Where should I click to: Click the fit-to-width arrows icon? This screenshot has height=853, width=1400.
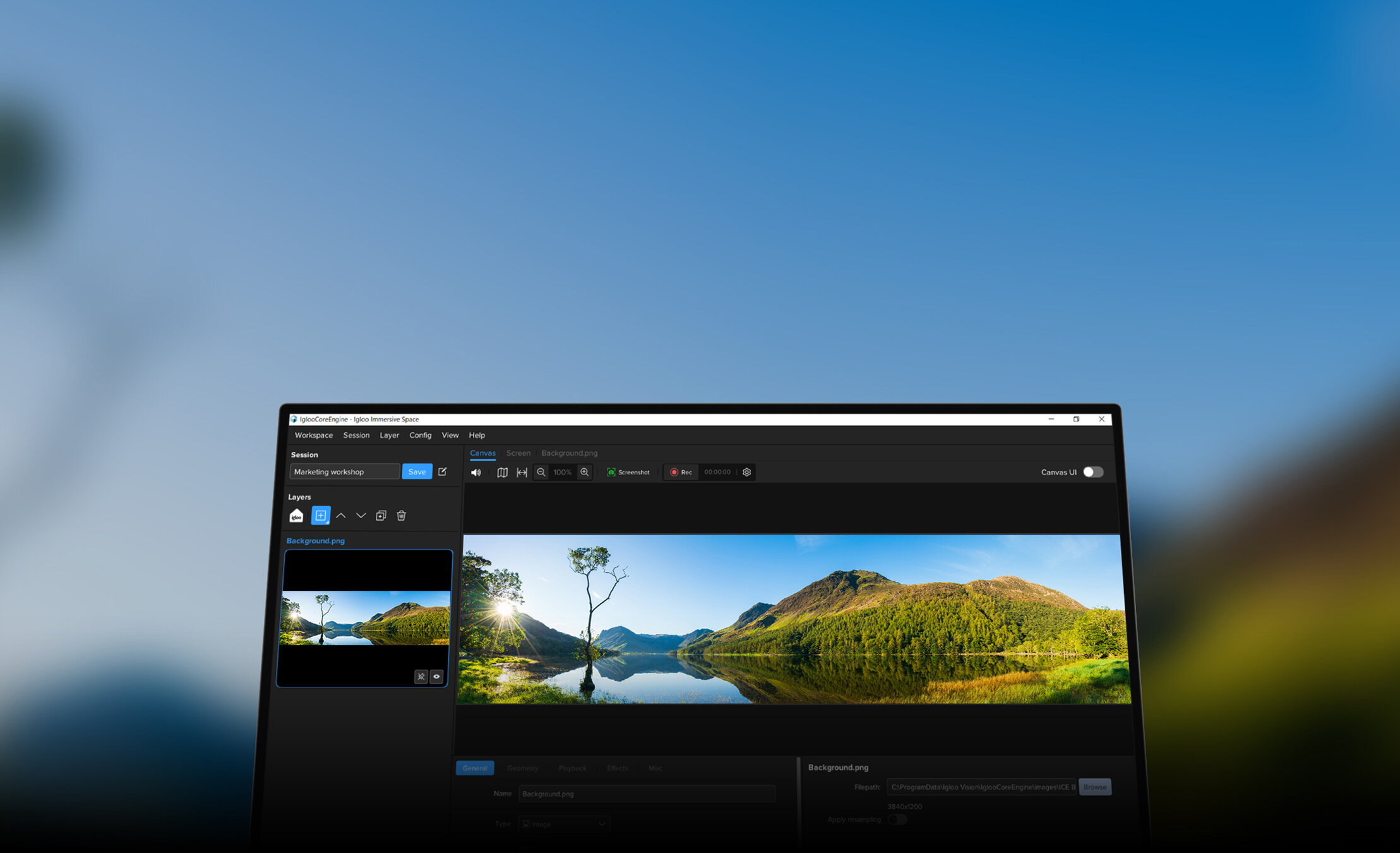(x=522, y=473)
